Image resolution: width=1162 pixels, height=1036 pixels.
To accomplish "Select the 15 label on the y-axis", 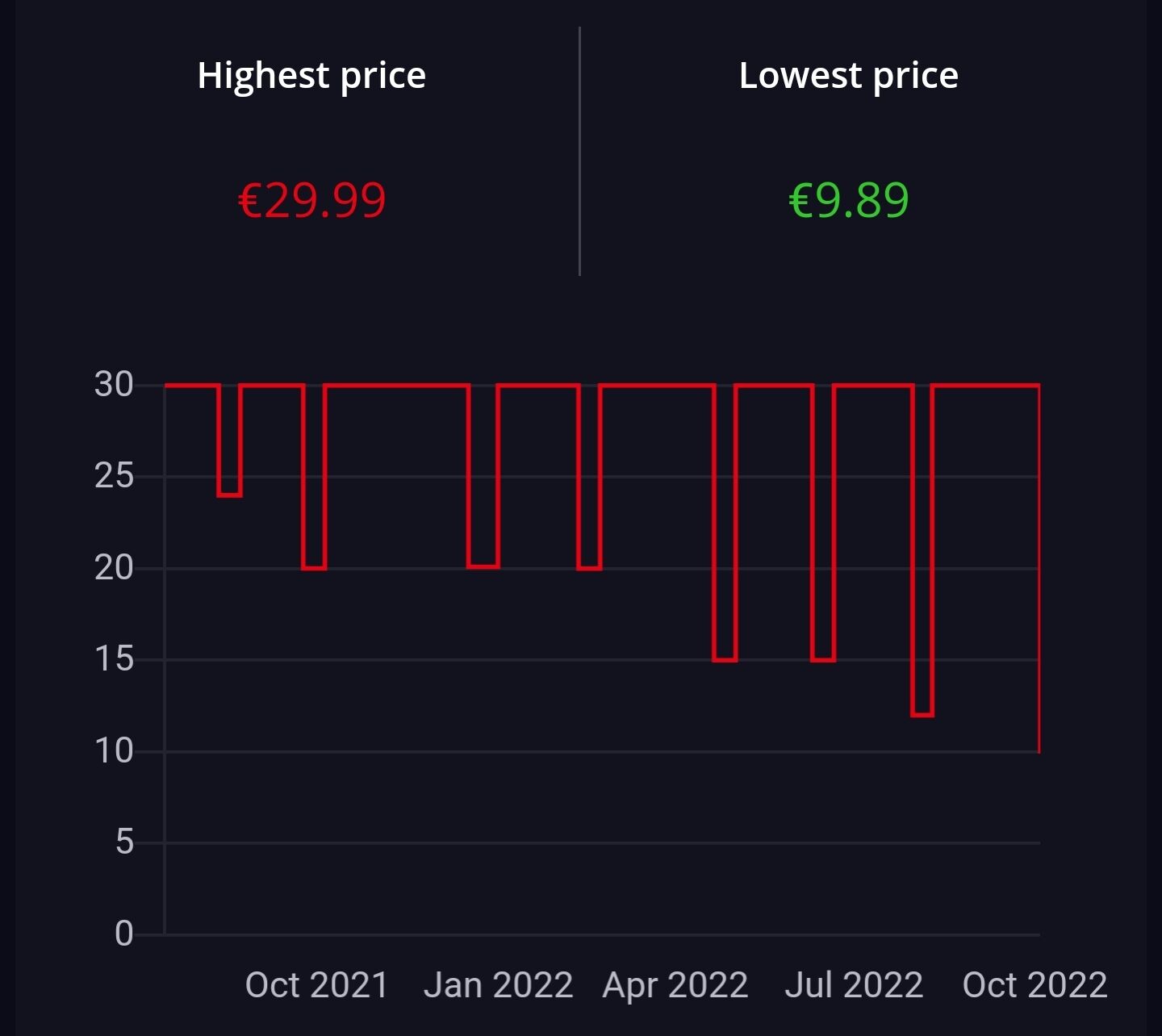I will pyautogui.click(x=114, y=660).
